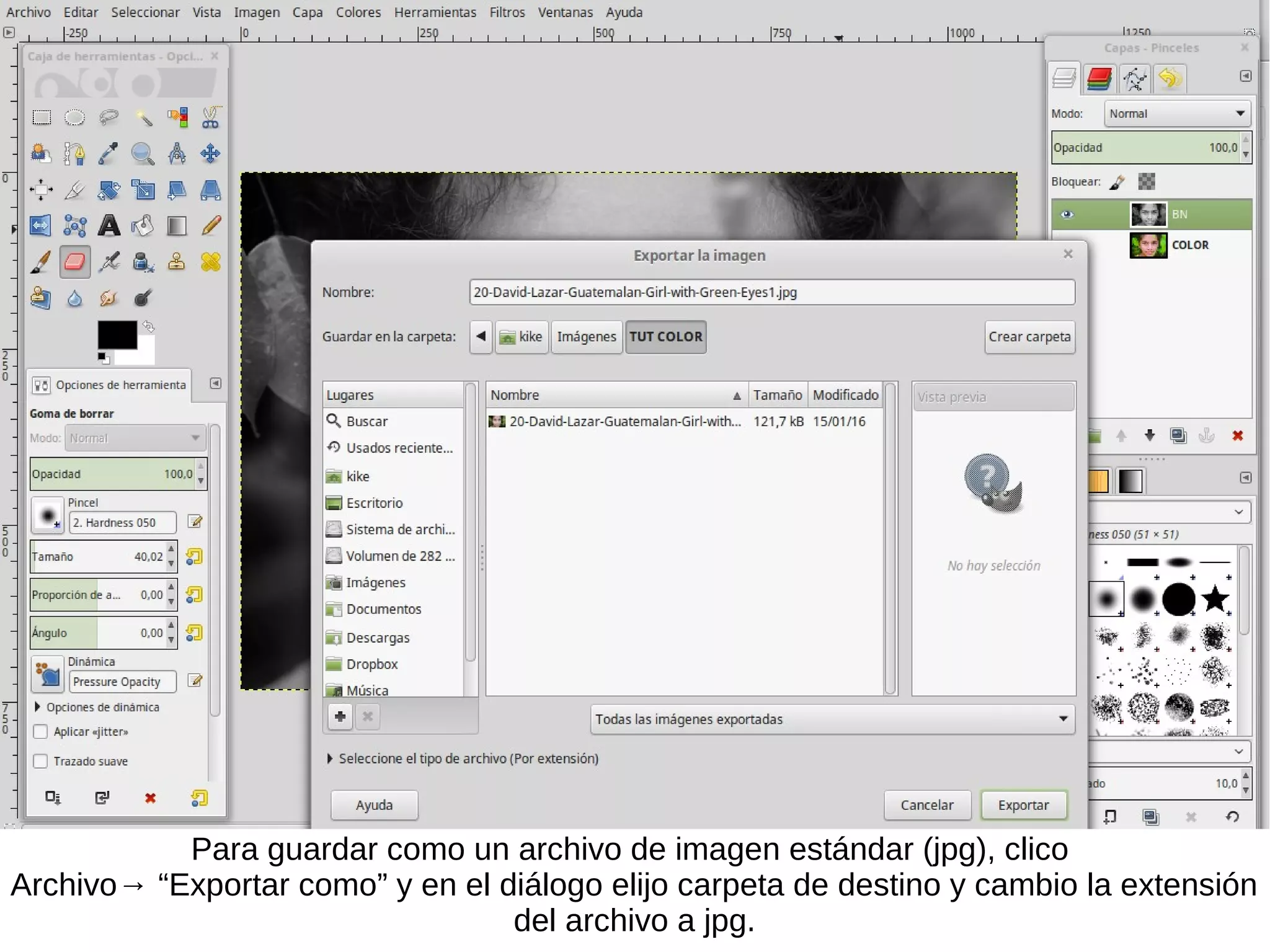
Task: Select the Eraser tool
Action: [x=75, y=262]
